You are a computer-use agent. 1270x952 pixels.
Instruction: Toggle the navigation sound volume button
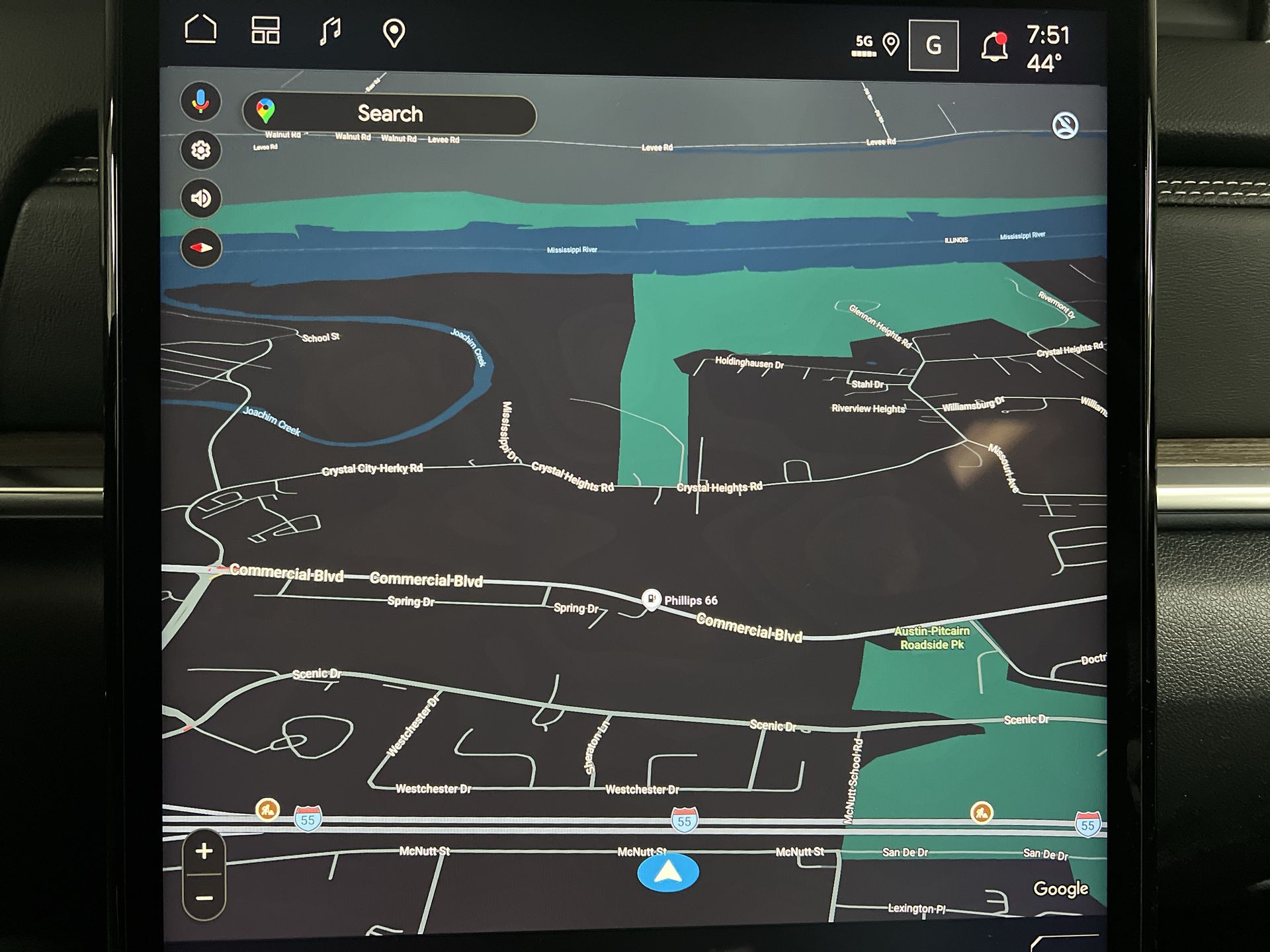tap(201, 198)
